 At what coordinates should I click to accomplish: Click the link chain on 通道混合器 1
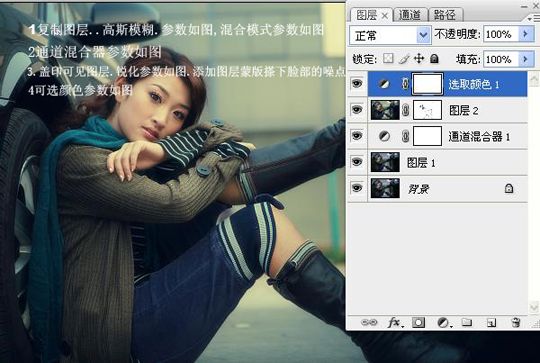click(406, 136)
